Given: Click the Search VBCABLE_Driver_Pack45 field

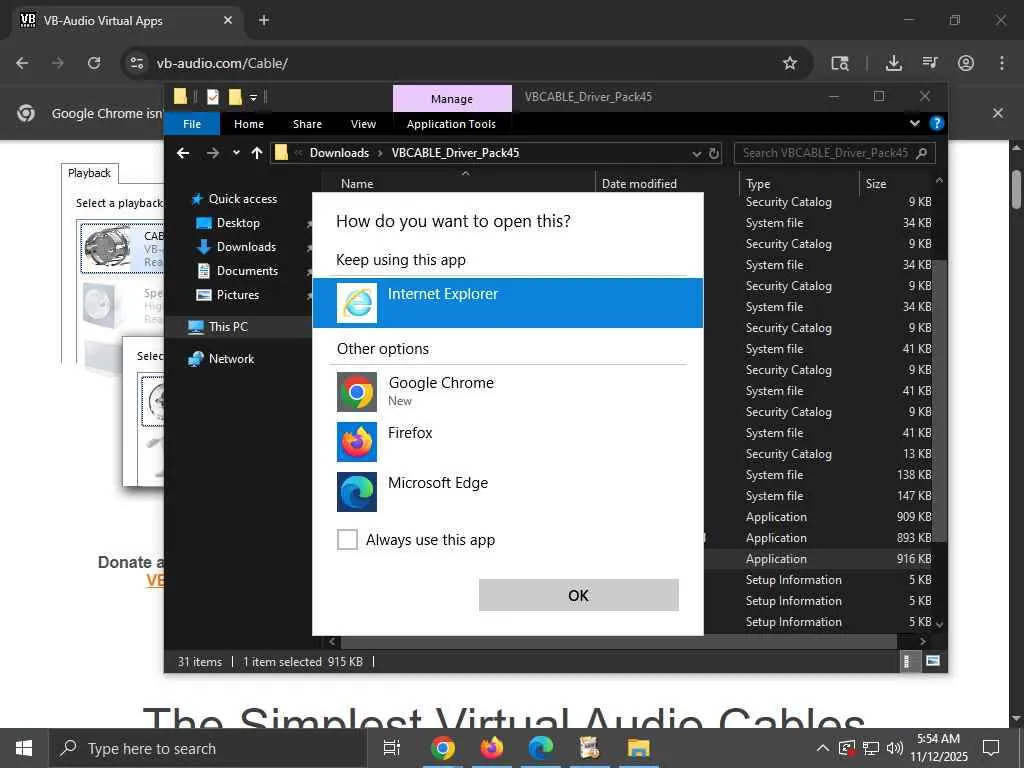Looking at the screenshot, I should click(x=835, y=153).
